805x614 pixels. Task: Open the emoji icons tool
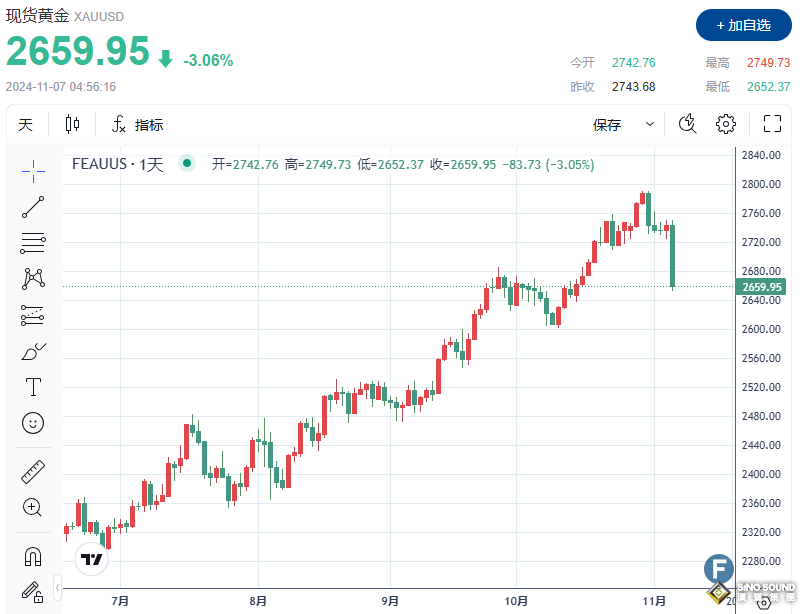[x=33, y=423]
